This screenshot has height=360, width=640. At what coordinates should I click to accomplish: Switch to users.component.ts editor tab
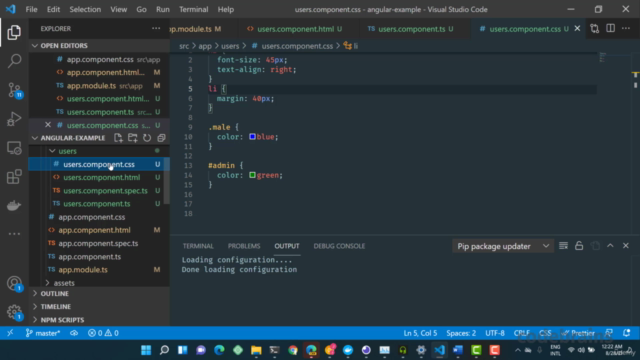click(411, 29)
